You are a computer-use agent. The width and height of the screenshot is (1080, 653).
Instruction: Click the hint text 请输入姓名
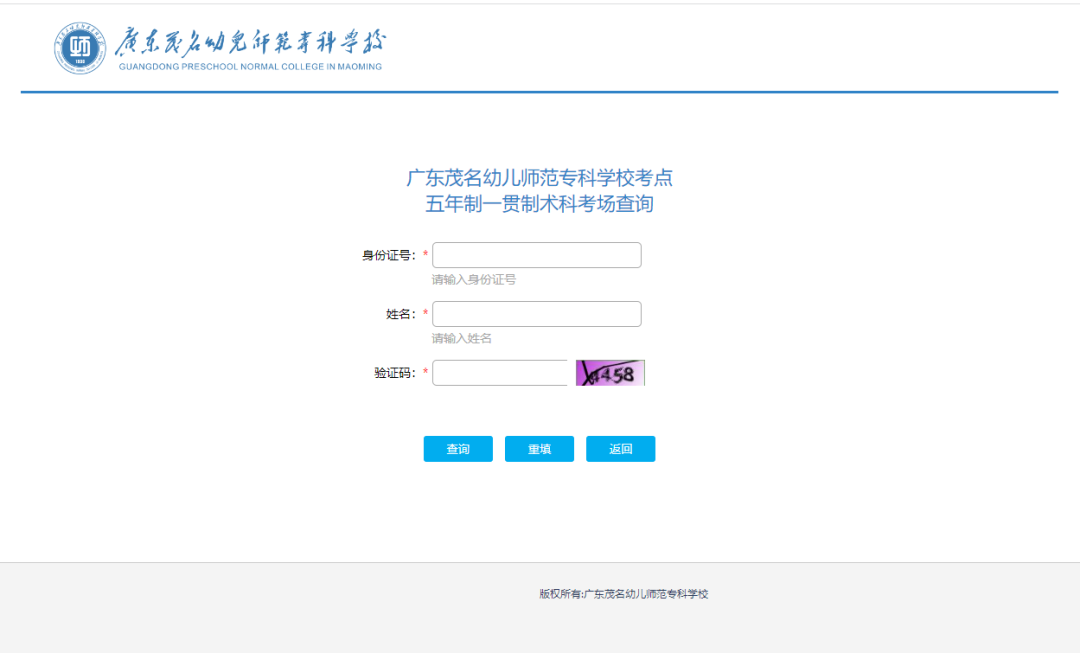(x=462, y=339)
